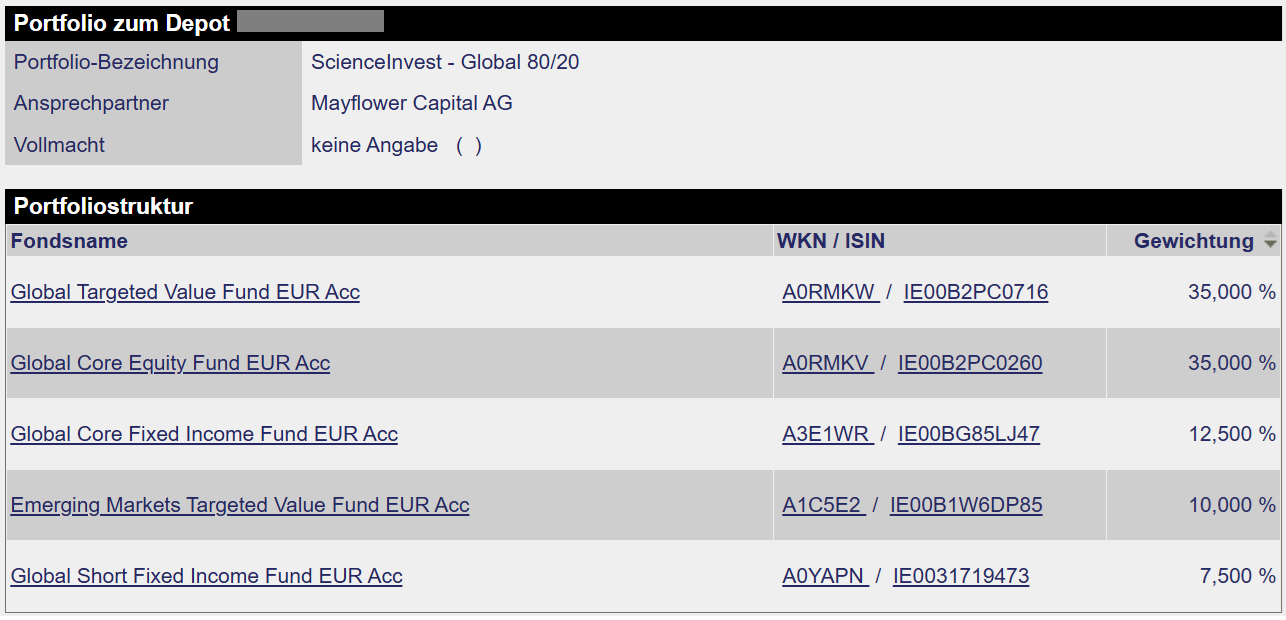The width and height of the screenshot is (1286, 620).
Task: Open ISIN IE0031719473 link
Action: (961, 576)
